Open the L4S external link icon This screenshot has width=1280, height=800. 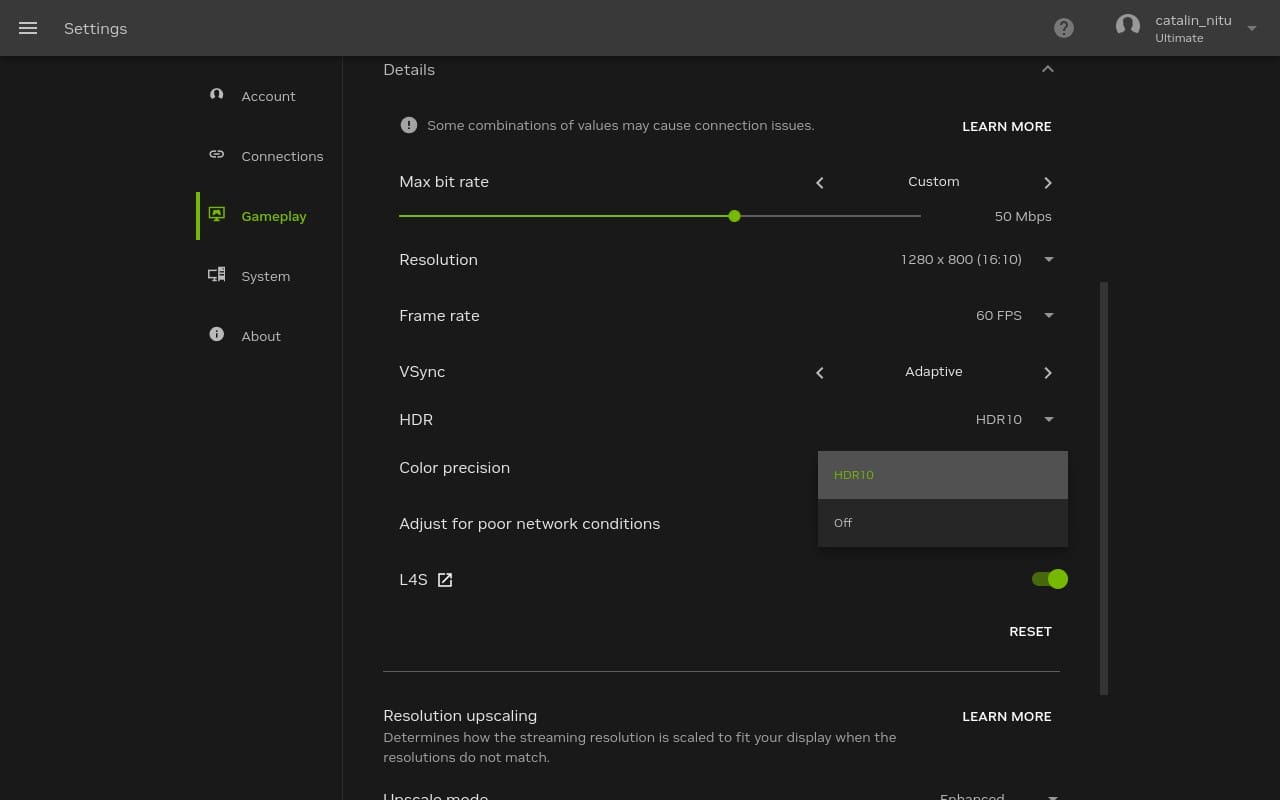coord(445,580)
